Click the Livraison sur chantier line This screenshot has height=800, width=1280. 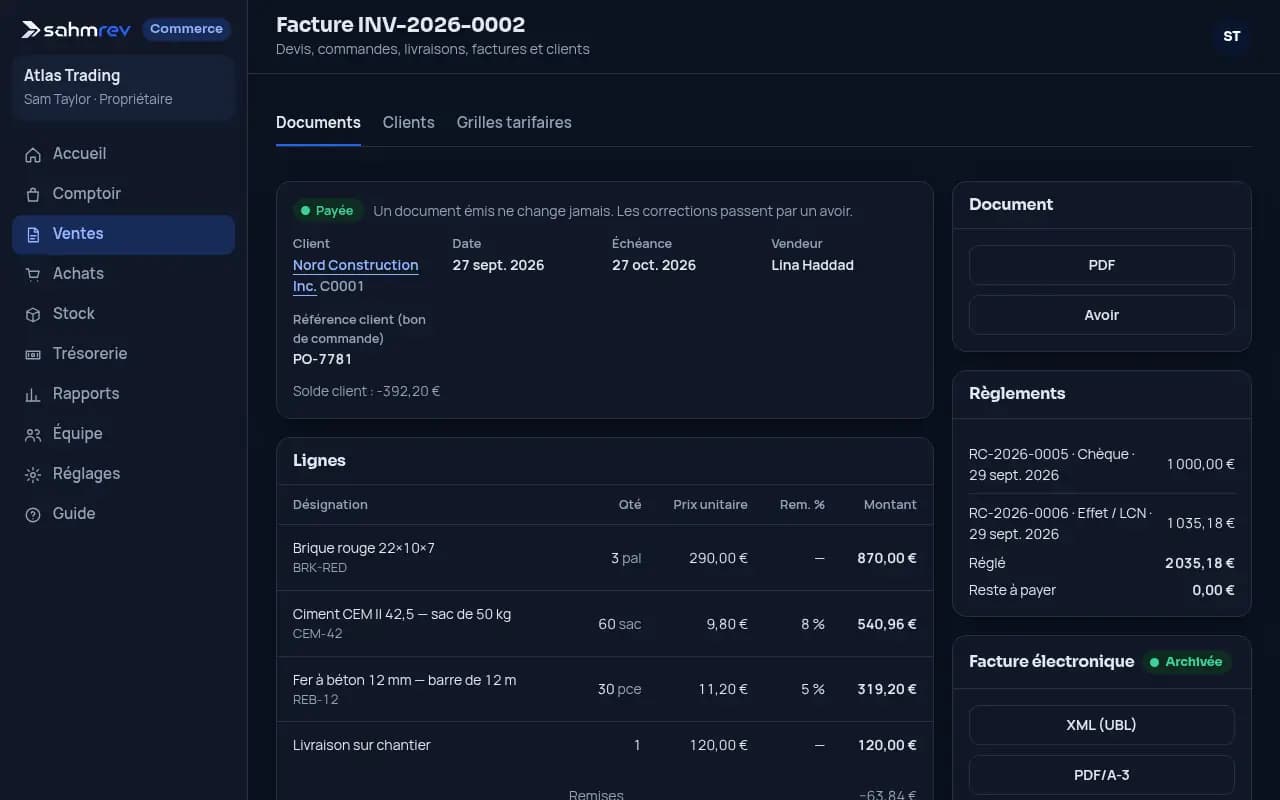pos(605,745)
